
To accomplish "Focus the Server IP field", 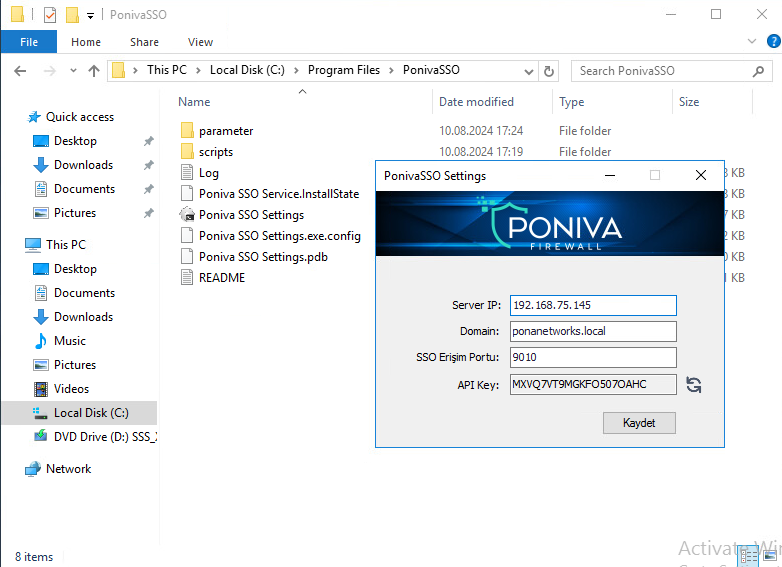I will coord(593,305).
